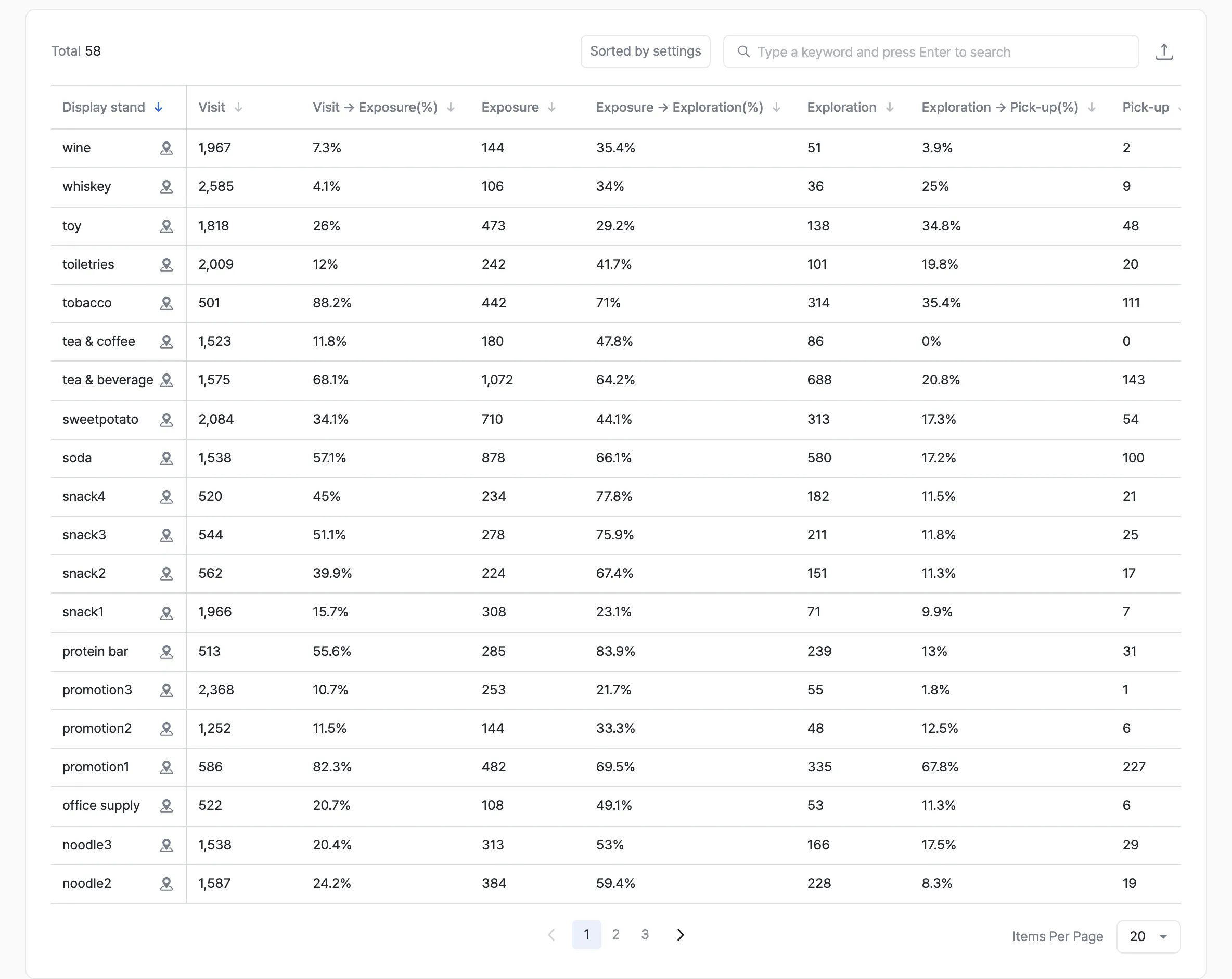Click the person-location icon in tea & coffee row
Viewport: 1232px width, 979px height.
[166, 342]
